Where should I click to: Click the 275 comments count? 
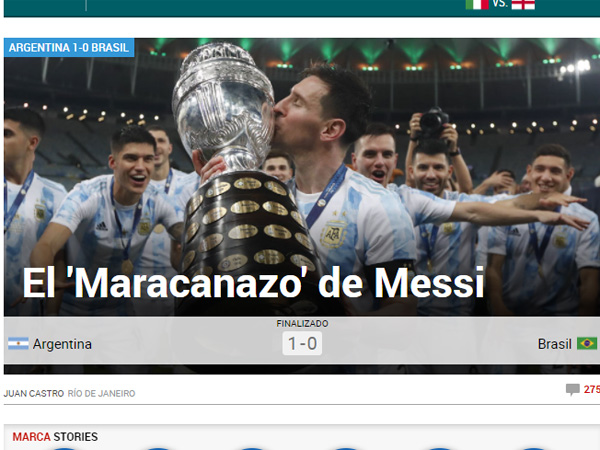[x=592, y=390]
